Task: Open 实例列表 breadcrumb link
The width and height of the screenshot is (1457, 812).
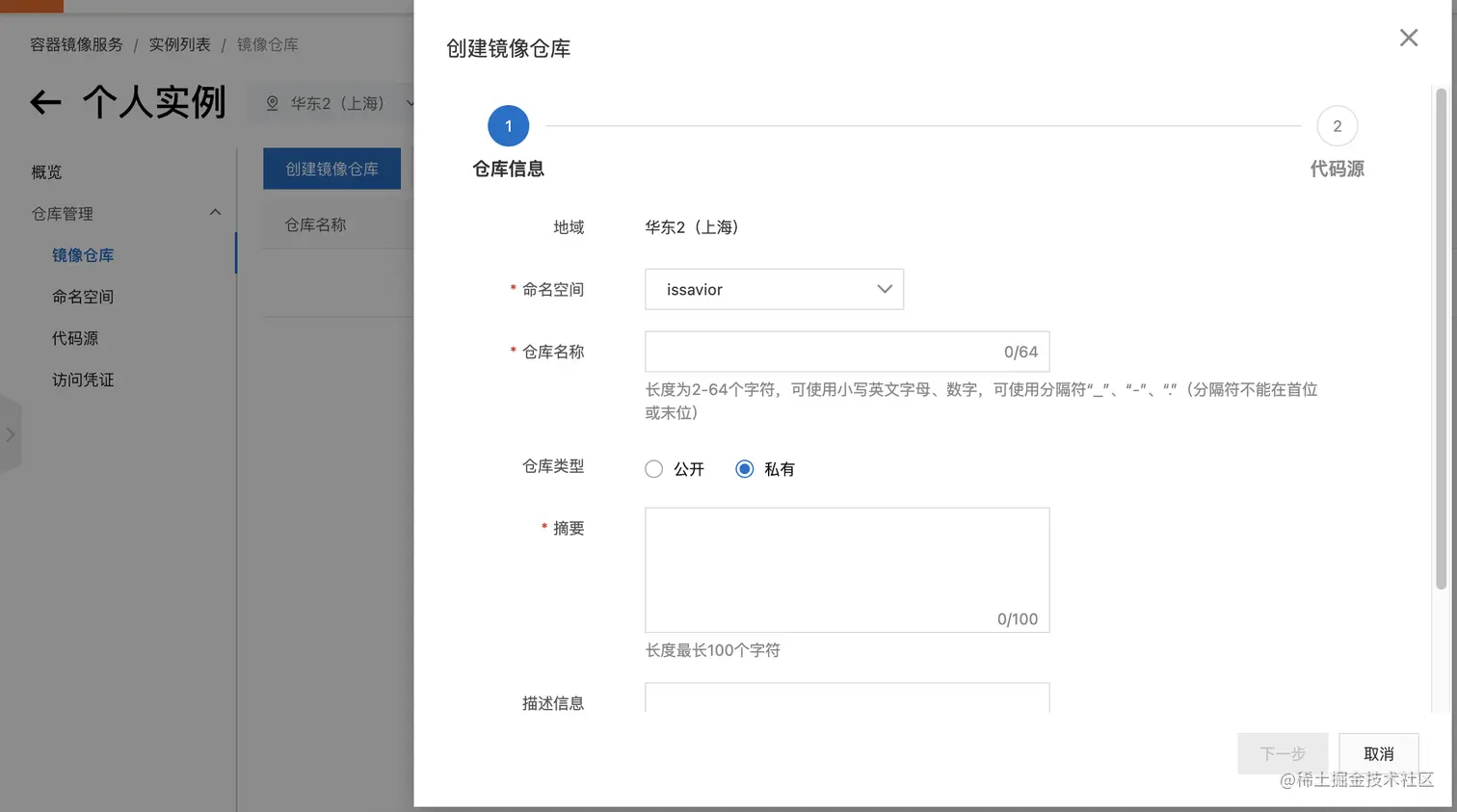Action: 179,44
